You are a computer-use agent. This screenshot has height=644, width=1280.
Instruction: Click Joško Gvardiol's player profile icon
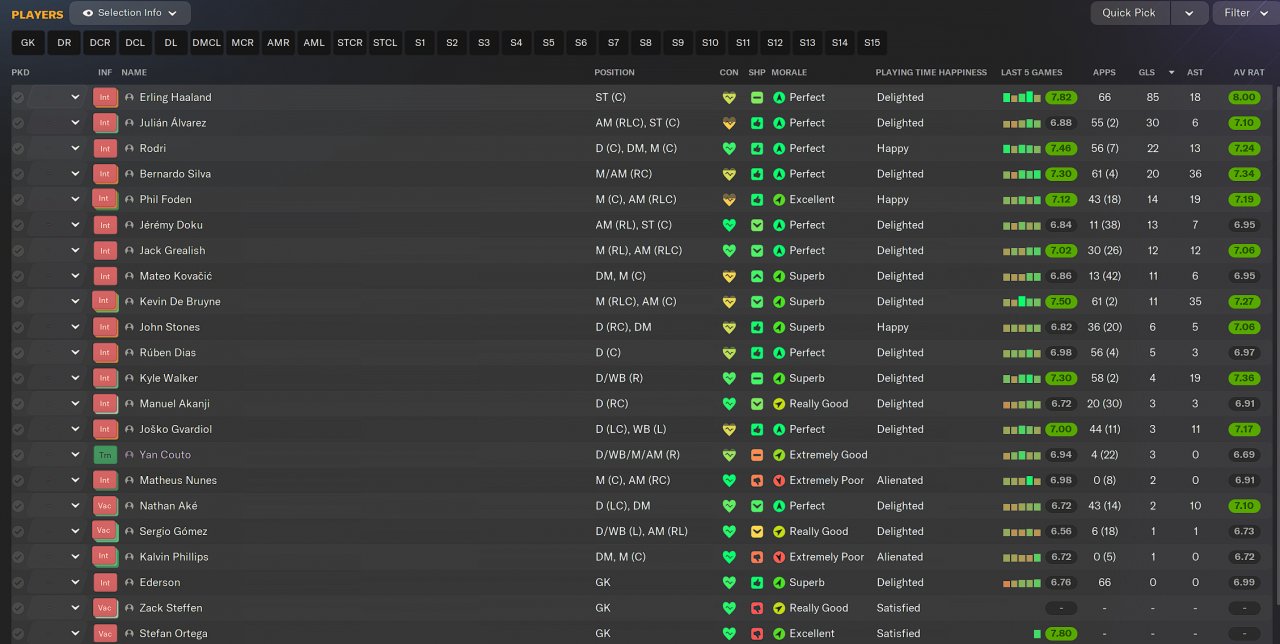129,430
